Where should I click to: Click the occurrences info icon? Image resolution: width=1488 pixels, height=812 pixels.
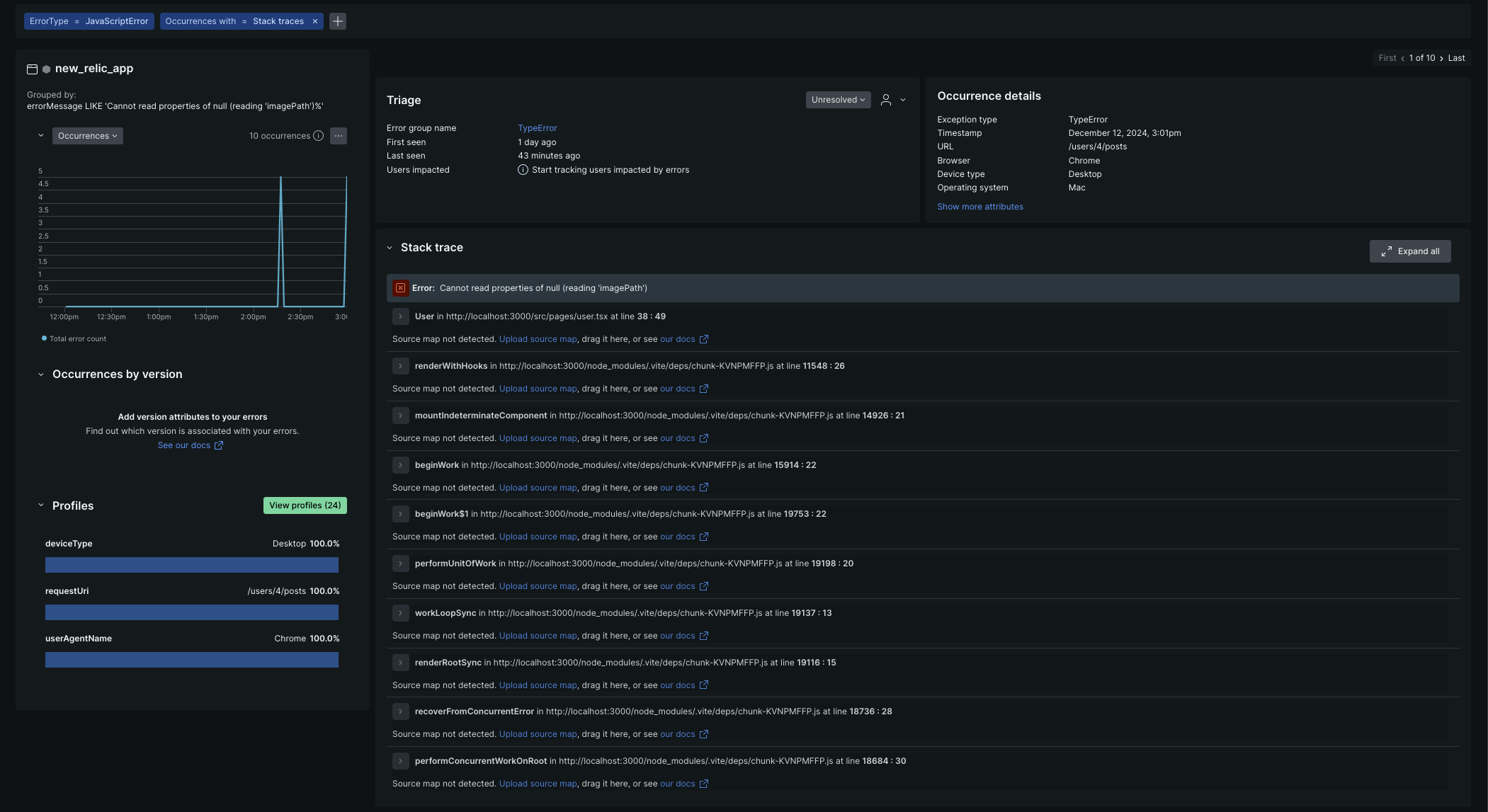pyautogui.click(x=319, y=136)
